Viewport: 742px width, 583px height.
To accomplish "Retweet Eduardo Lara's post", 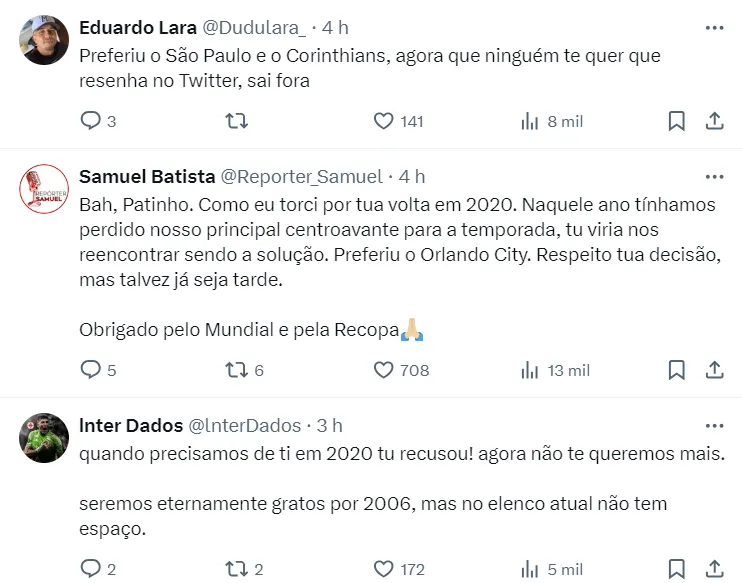I will click(236, 121).
